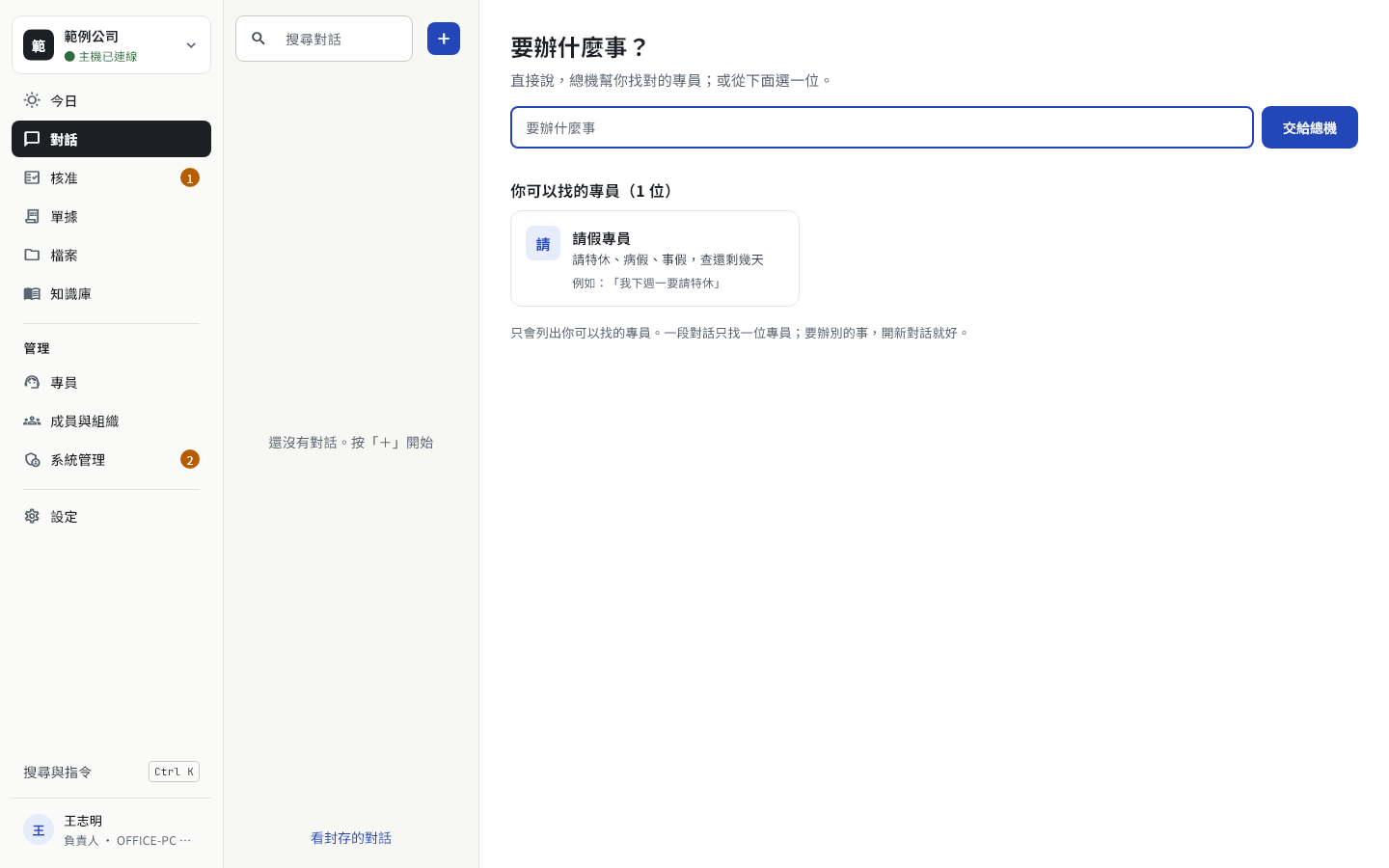
Task: Click the 系統管理 notification badge showing 2
Action: 190,459
